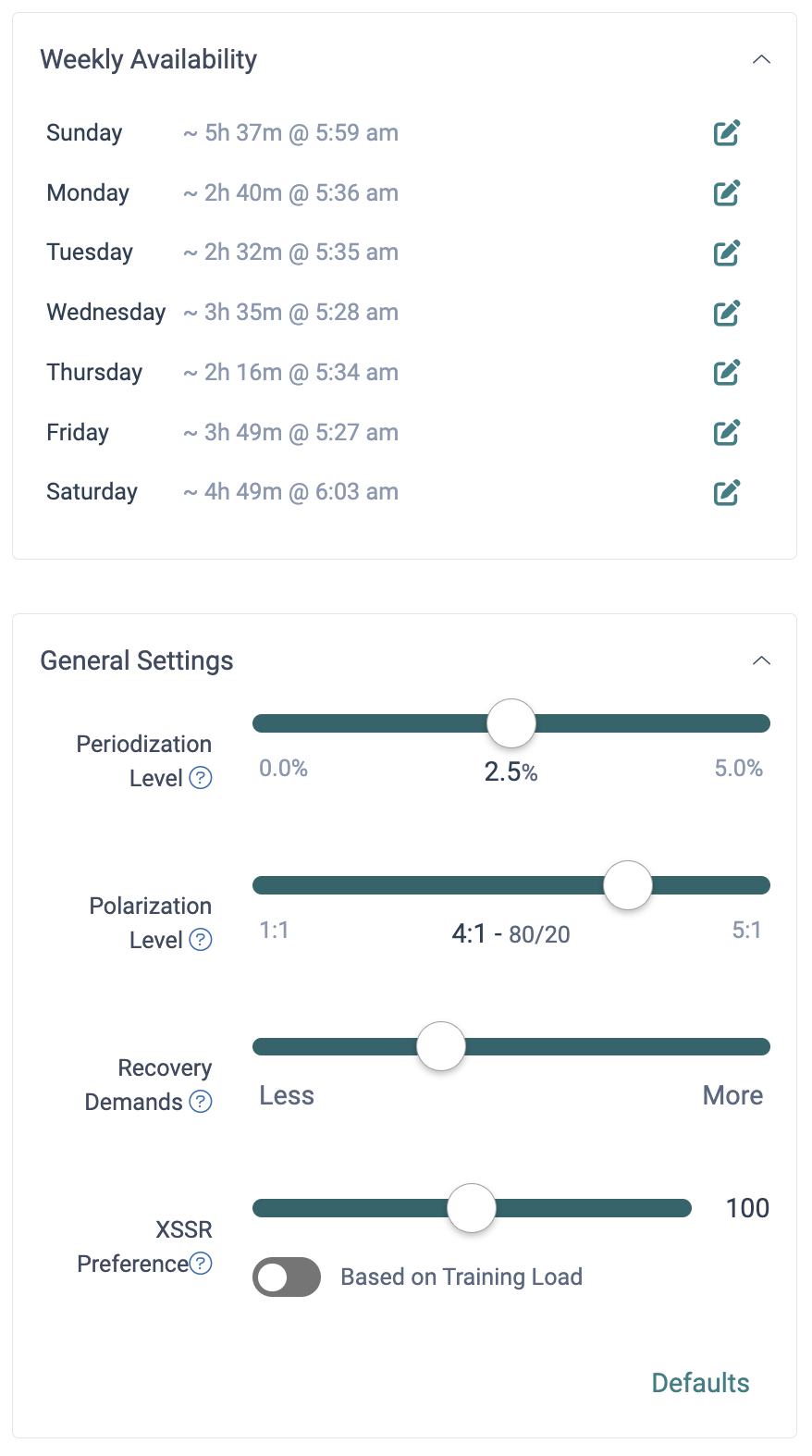Toggle Based on Training Load switch
Image resolution: width=812 pixels, height=1456 pixels.
pyautogui.click(x=287, y=1277)
